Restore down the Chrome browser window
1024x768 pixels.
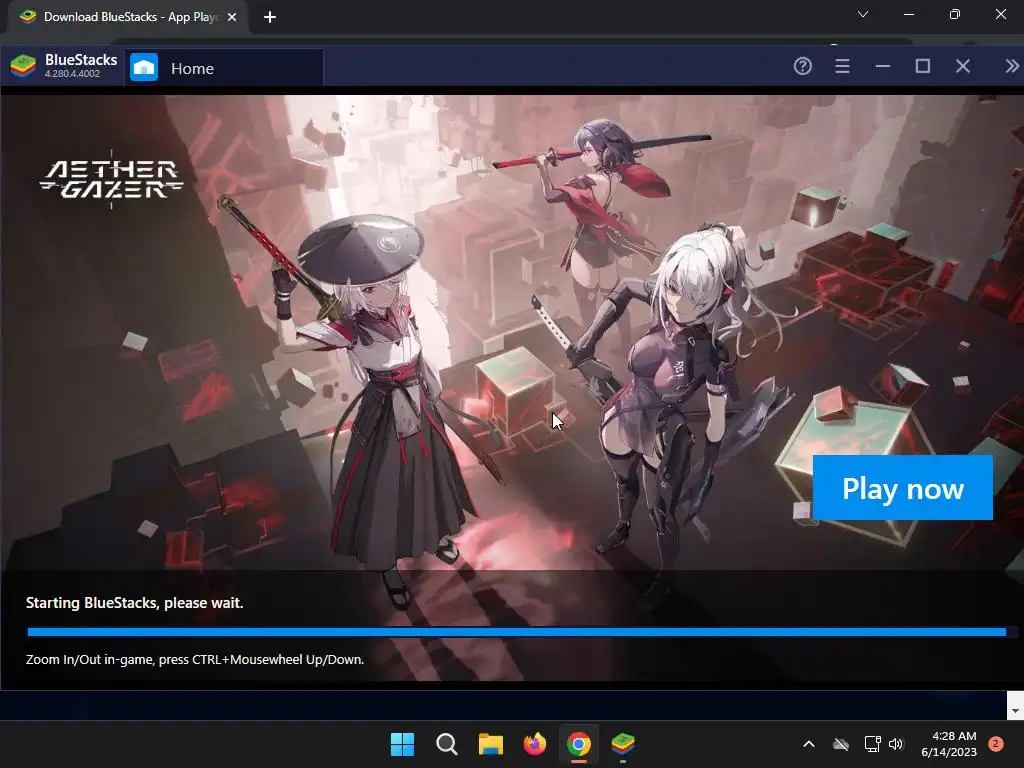click(955, 14)
